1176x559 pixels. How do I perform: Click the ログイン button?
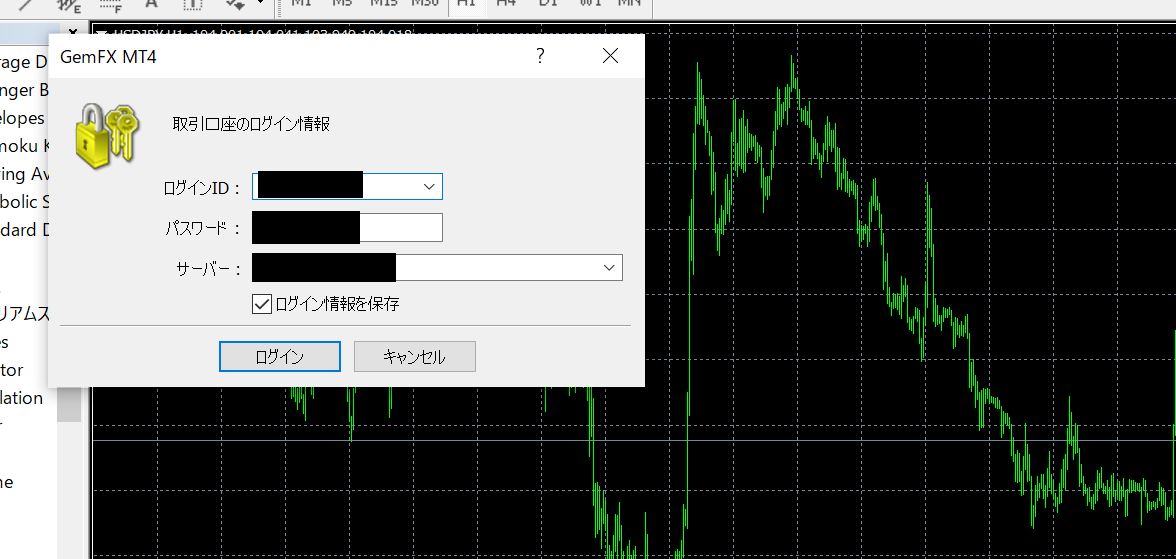(280, 356)
